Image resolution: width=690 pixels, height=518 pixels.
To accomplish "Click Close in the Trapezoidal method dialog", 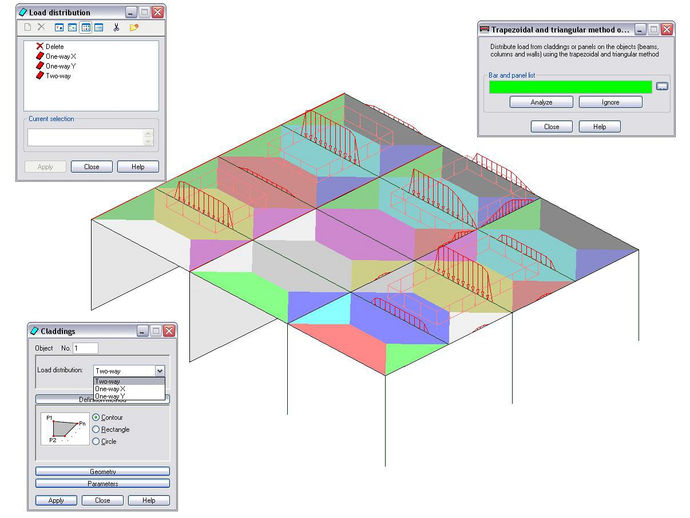I will [551, 127].
